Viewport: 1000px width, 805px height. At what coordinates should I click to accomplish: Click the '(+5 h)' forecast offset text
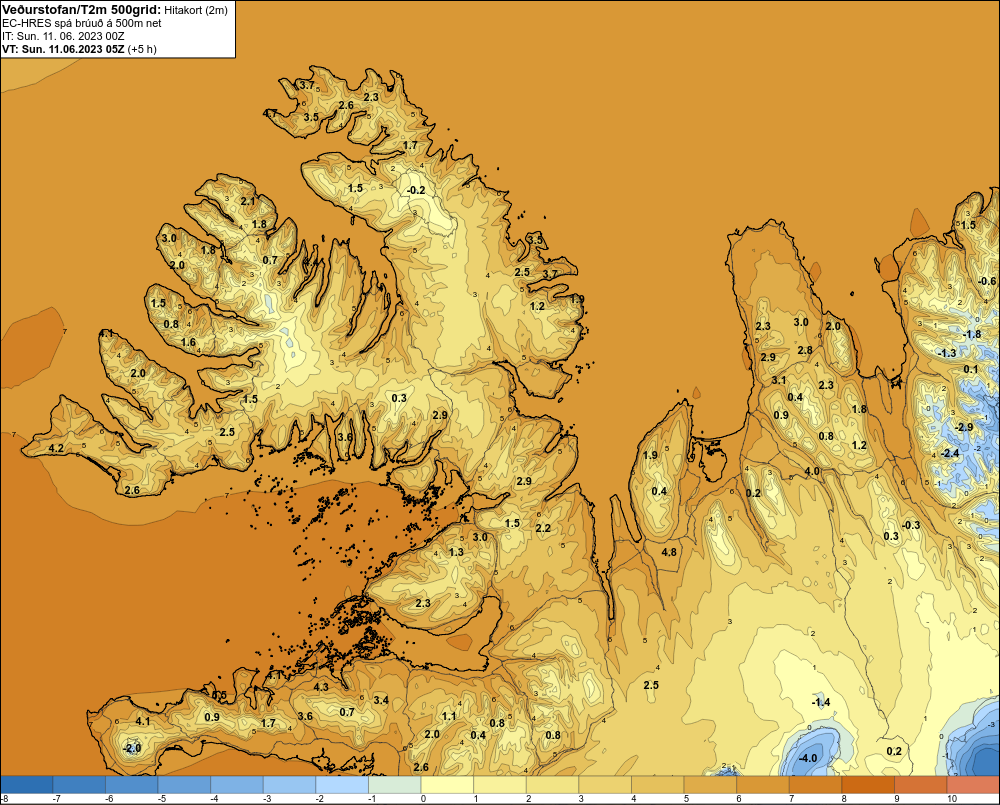(x=142, y=49)
